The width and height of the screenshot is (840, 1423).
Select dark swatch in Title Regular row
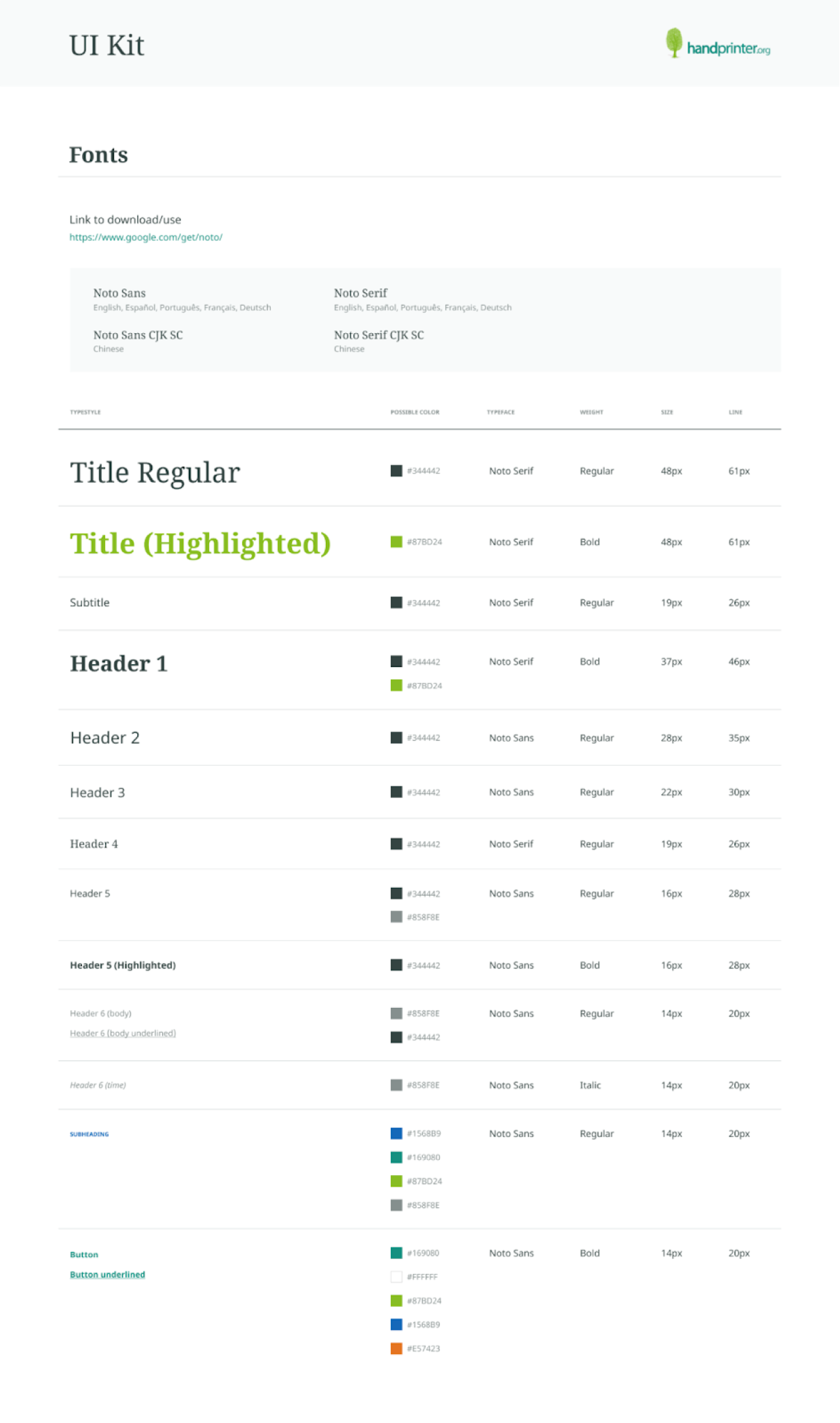coord(396,471)
